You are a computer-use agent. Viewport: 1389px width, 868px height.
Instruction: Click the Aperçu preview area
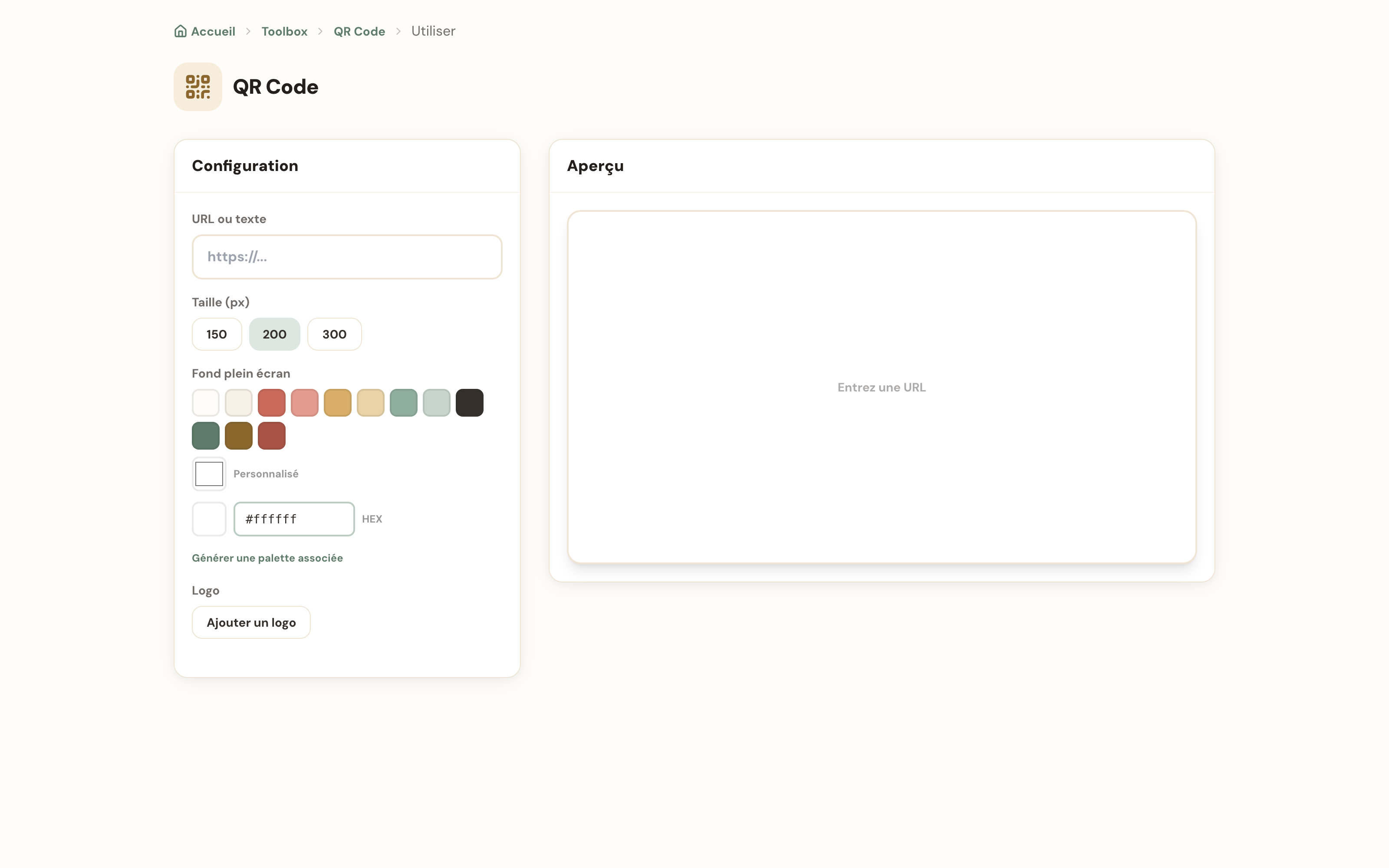pyautogui.click(x=882, y=387)
